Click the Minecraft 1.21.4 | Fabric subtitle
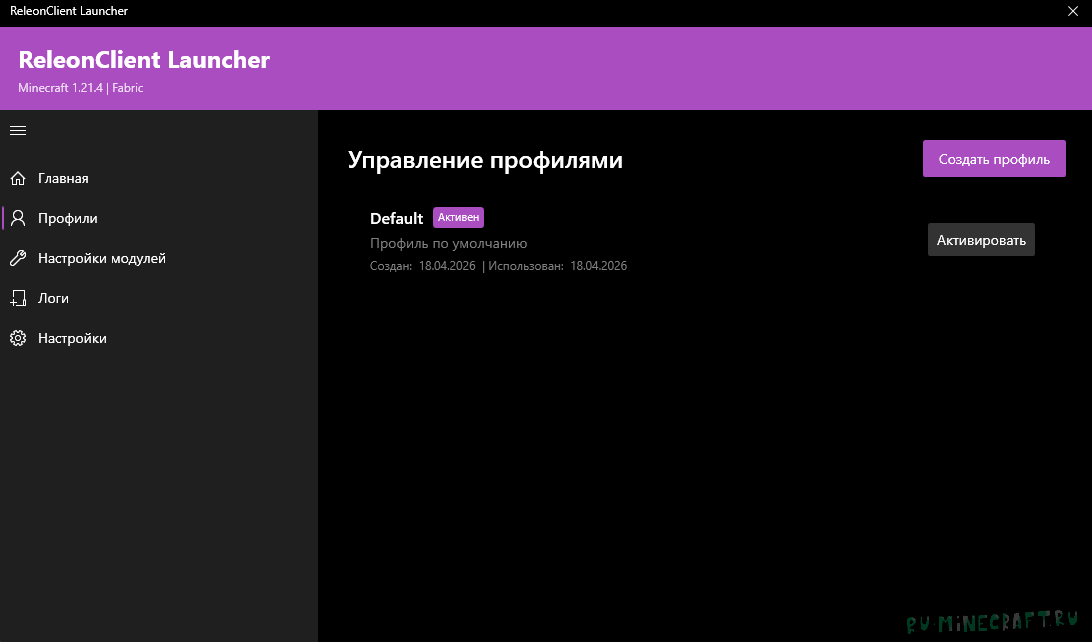1092x642 pixels. (x=81, y=88)
